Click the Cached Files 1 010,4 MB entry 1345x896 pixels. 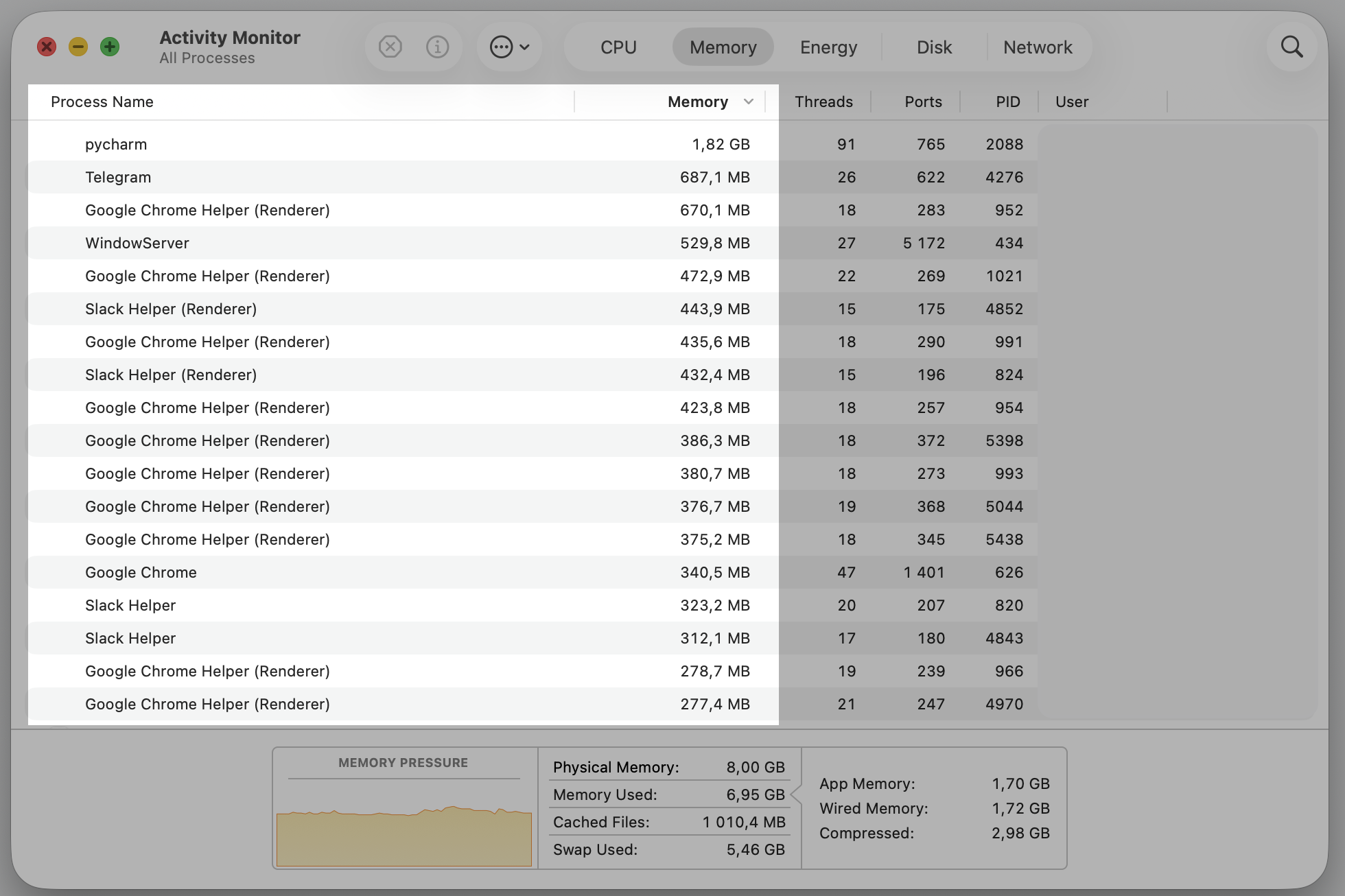(669, 822)
